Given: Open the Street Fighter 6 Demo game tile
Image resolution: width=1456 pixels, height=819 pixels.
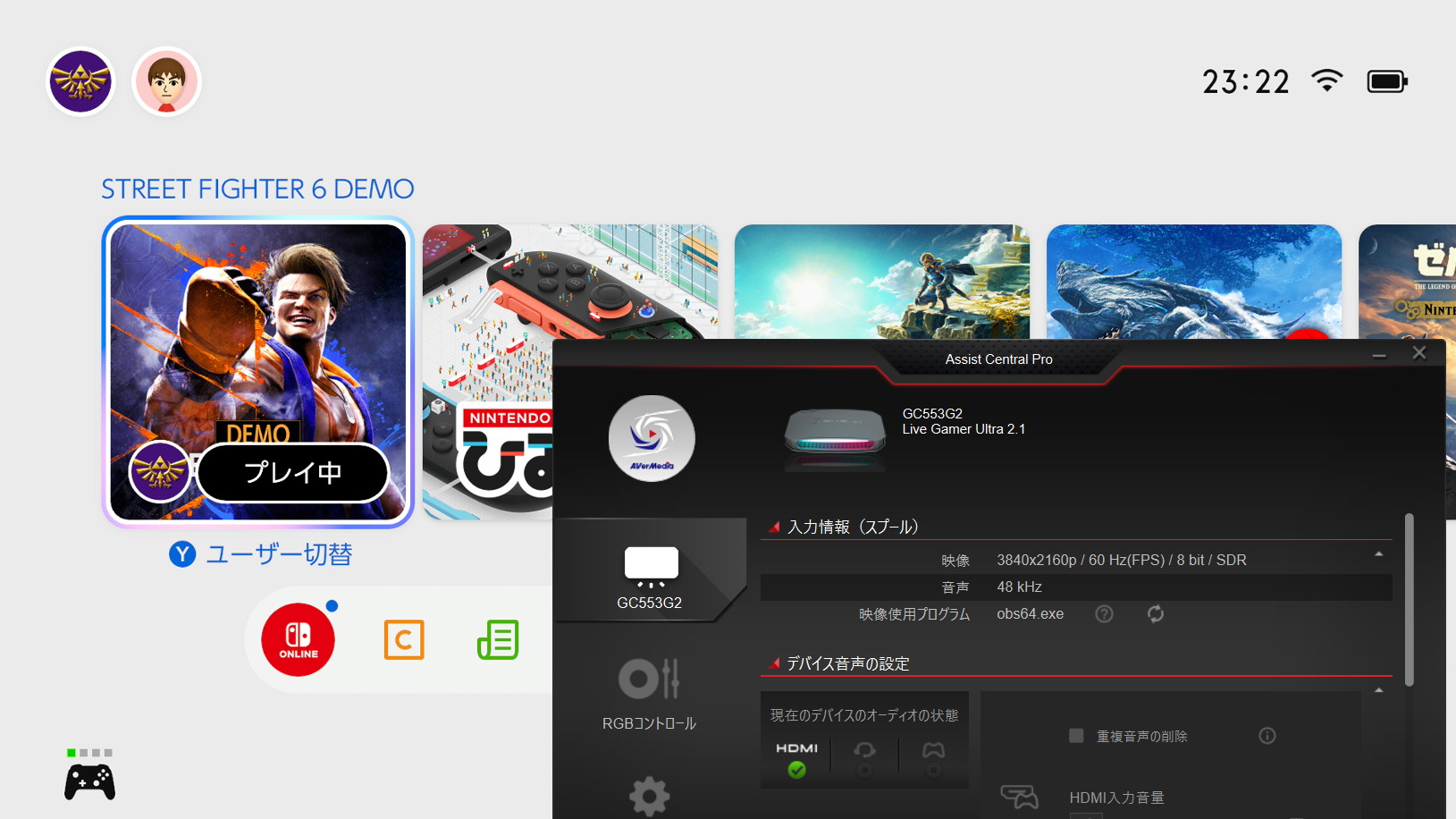Looking at the screenshot, I should point(257,371).
